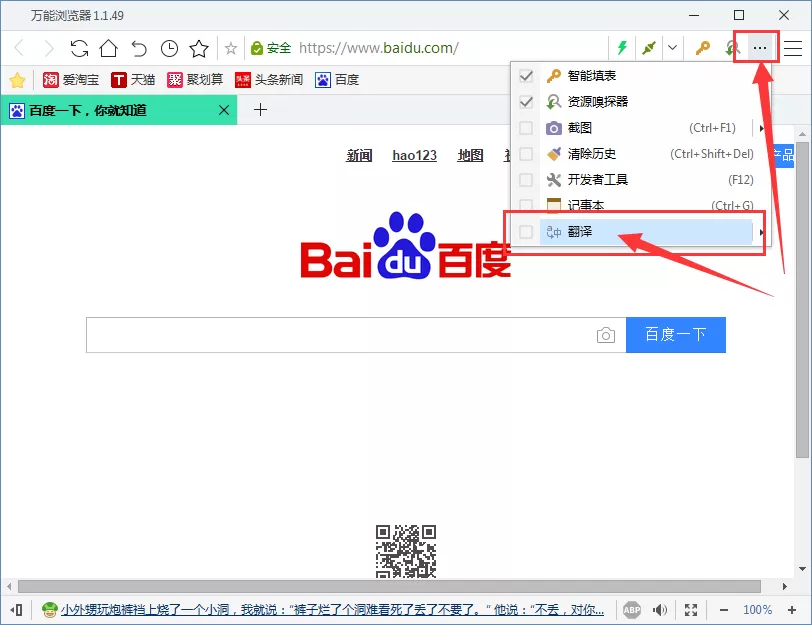Close the 百度一下 tab
Viewport: 812px width, 625px height.
click(224, 110)
